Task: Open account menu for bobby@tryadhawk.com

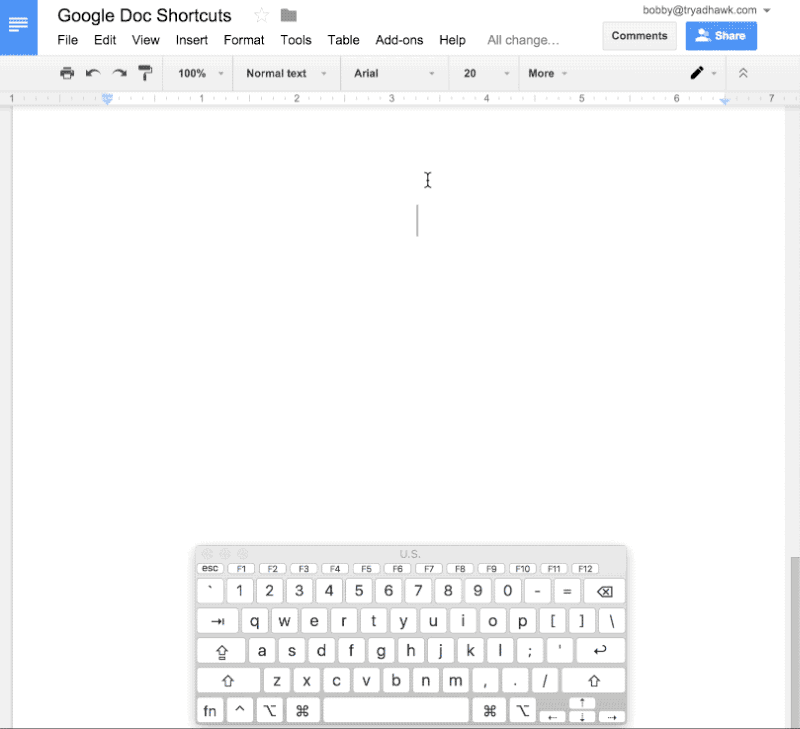Action: coord(706,10)
